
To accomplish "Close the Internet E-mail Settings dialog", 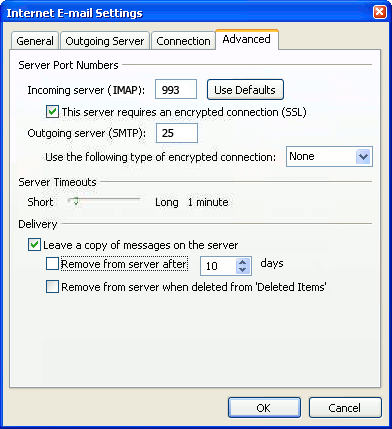I will (x=379, y=13).
